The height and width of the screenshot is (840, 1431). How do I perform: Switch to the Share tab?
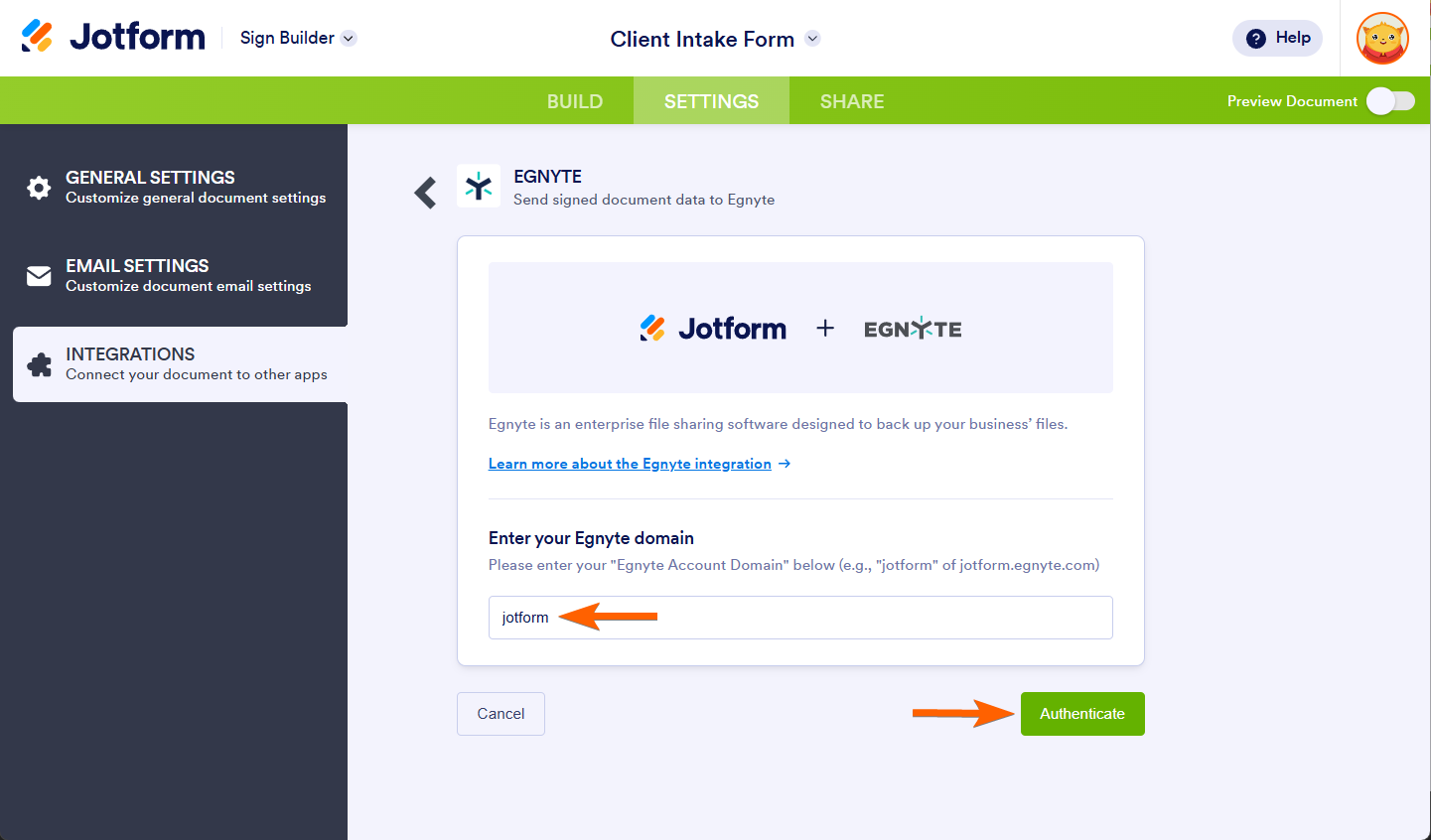pyautogui.click(x=852, y=101)
